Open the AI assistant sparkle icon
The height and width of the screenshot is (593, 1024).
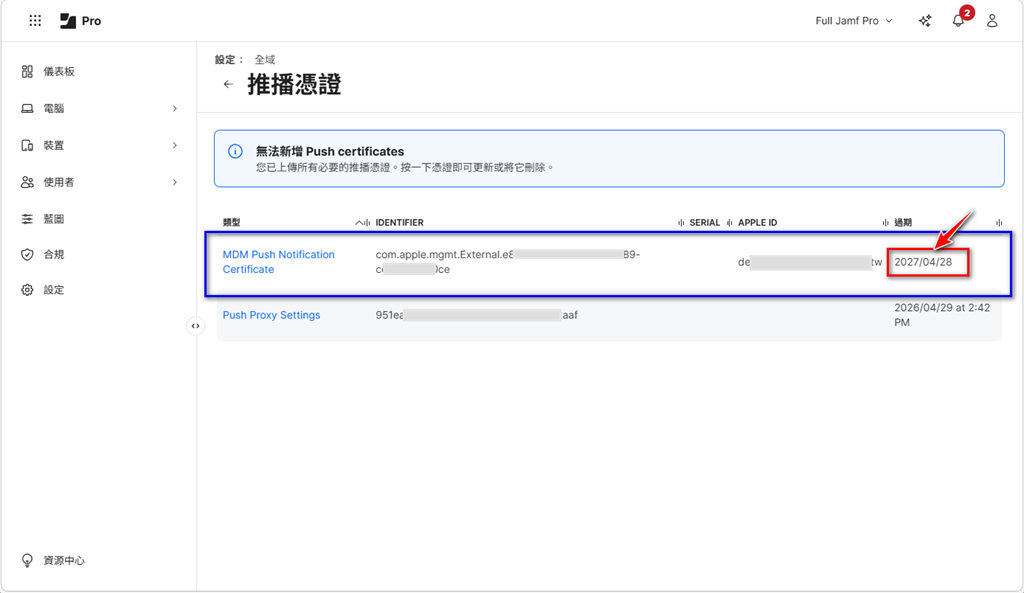925,21
